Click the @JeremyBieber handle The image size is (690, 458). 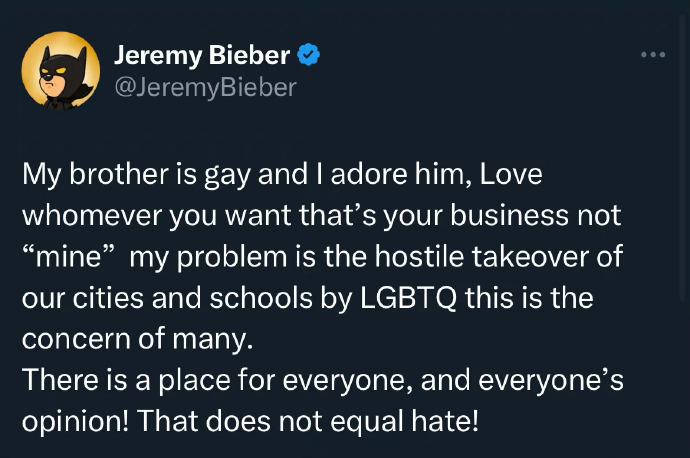click(206, 88)
